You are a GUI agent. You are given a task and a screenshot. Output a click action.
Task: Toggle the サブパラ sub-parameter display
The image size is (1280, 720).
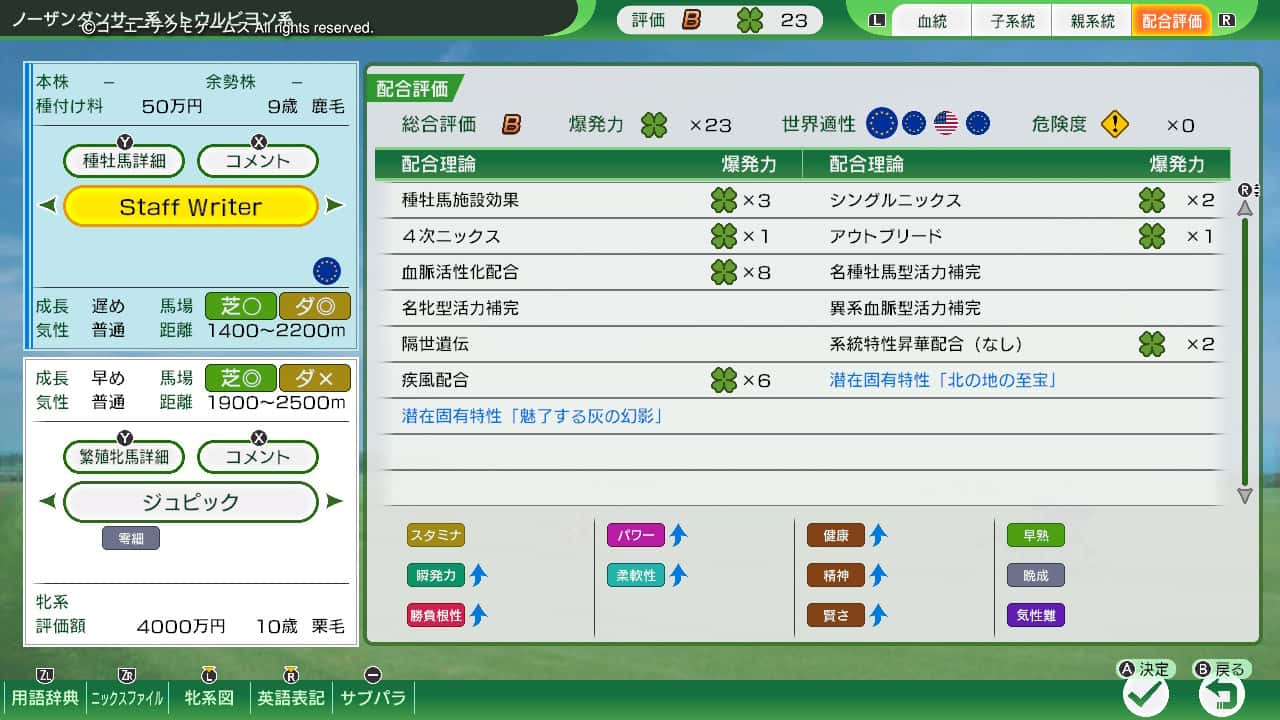click(x=373, y=700)
